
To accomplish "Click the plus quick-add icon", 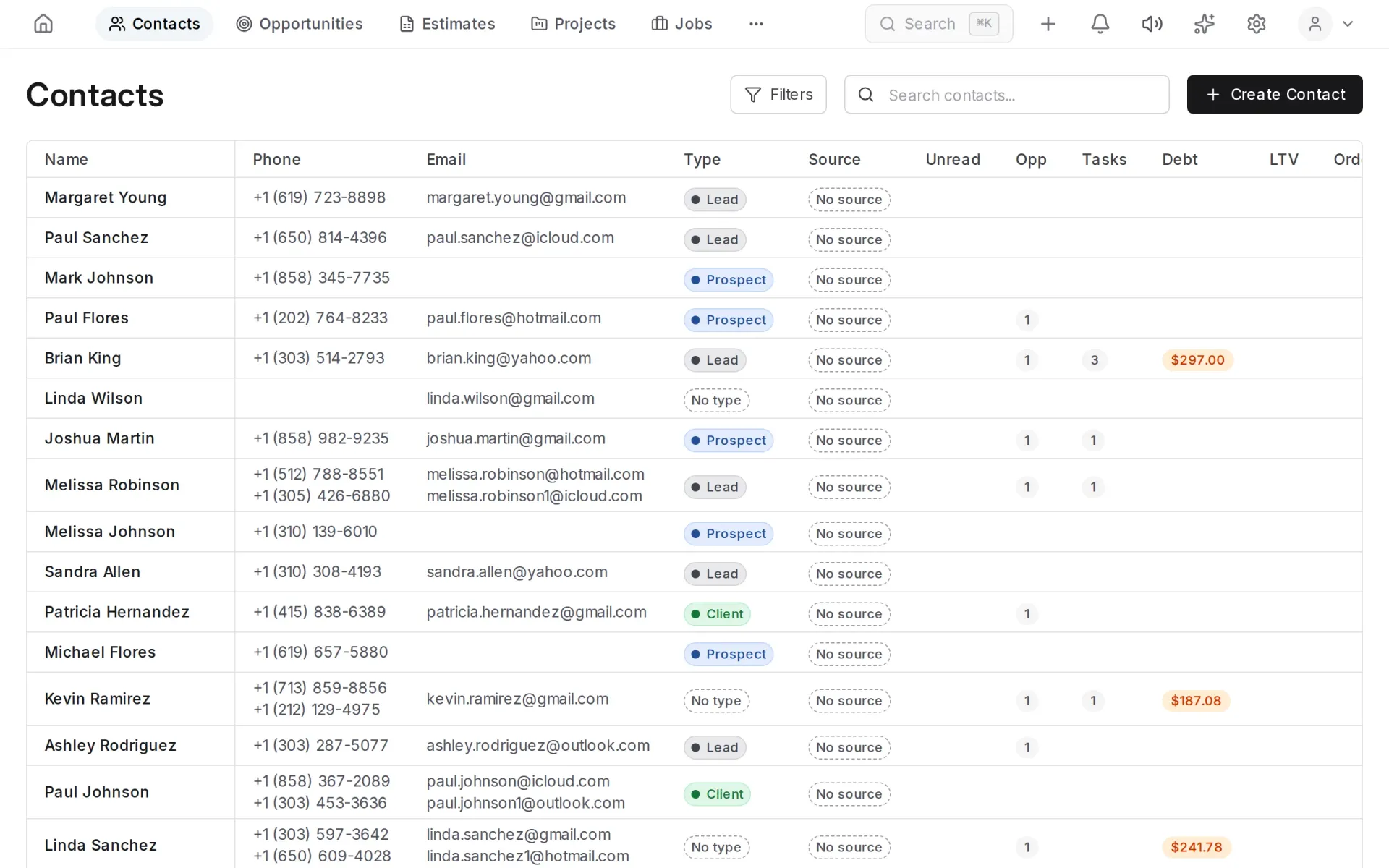I will 1048,24.
